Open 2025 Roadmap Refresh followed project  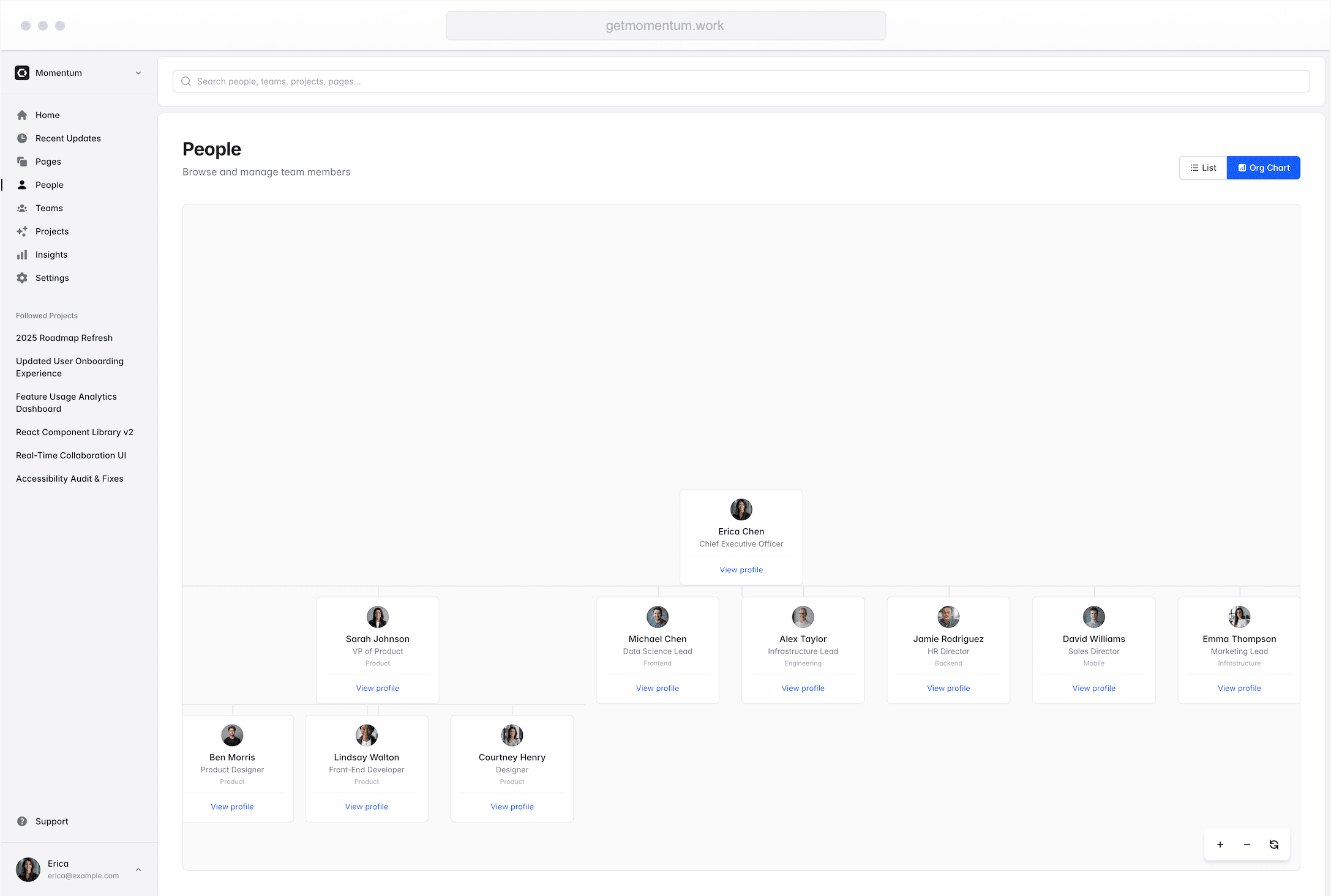(64, 338)
